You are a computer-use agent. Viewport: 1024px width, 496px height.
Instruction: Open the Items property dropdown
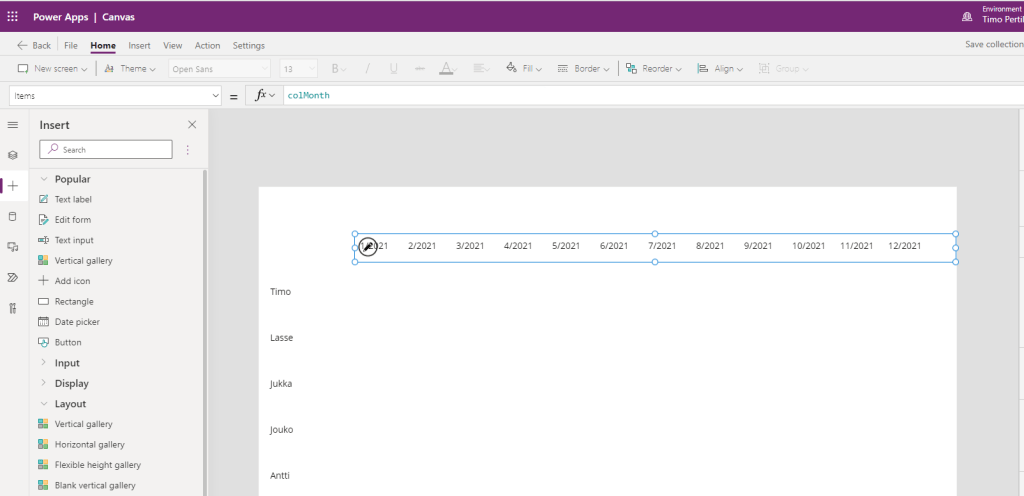pos(115,95)
